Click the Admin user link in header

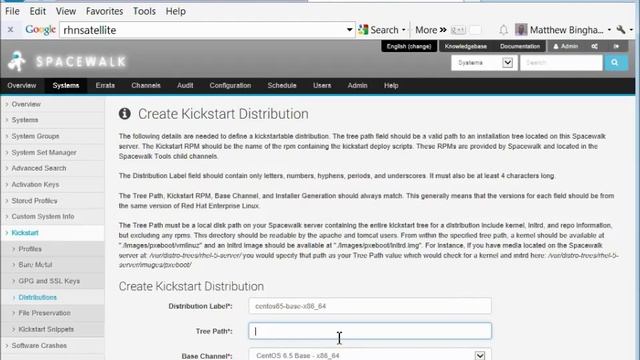[566, 46]
